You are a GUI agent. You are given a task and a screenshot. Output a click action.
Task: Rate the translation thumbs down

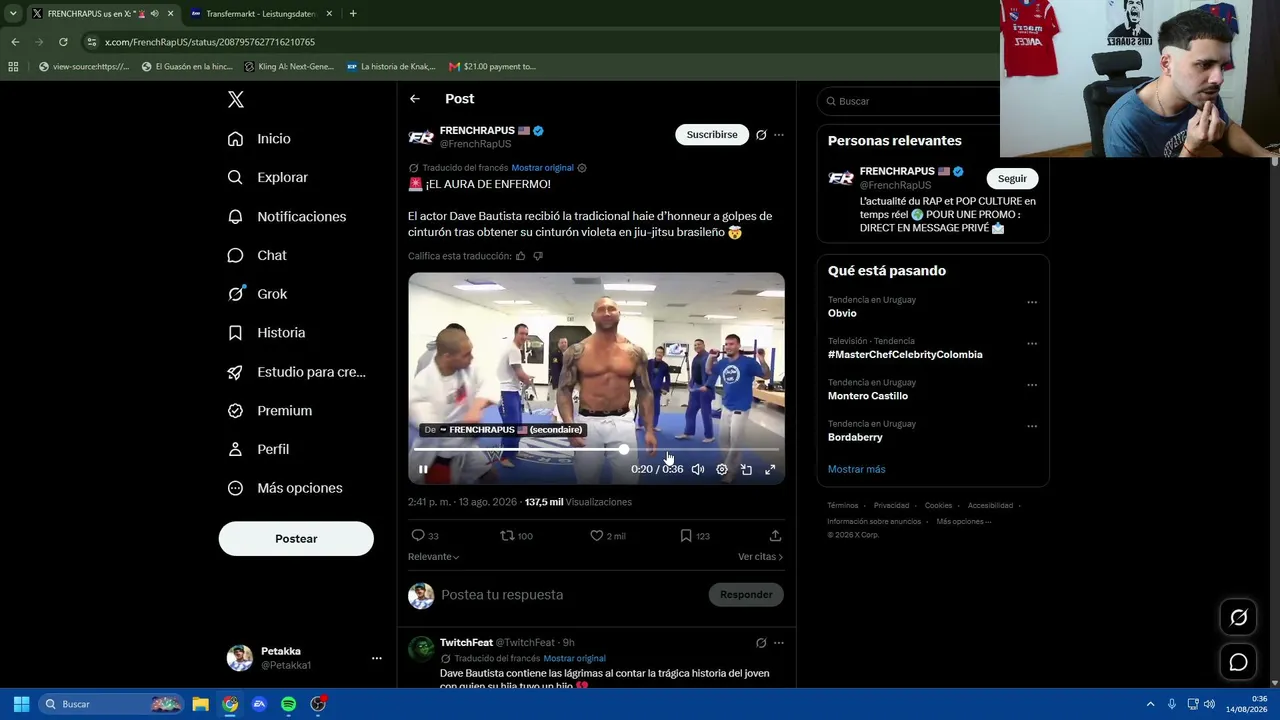pyautogui.click(x=538, y=256)
